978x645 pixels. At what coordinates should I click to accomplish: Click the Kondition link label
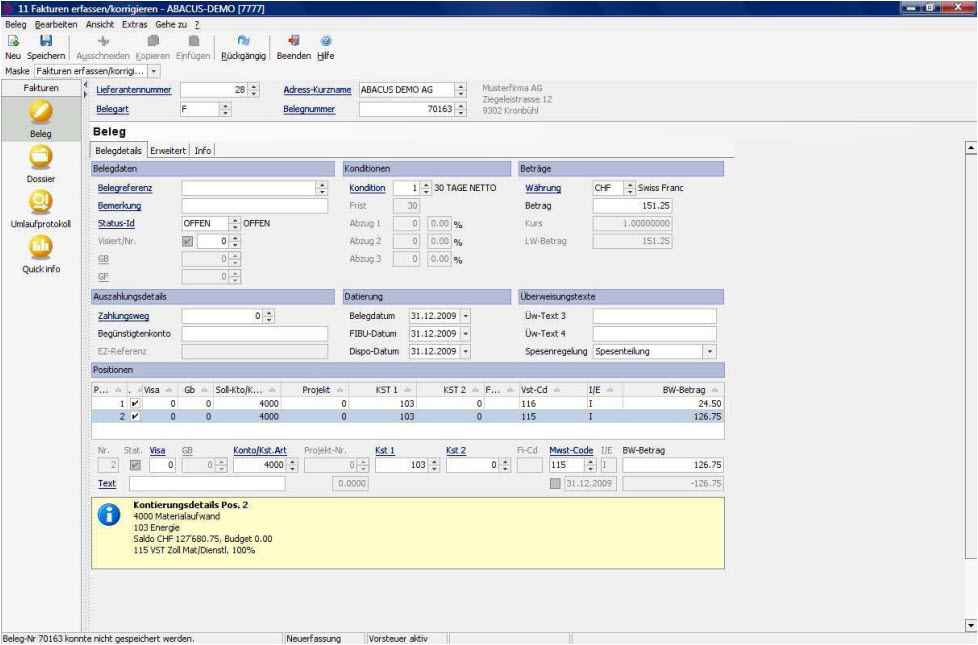367,188
